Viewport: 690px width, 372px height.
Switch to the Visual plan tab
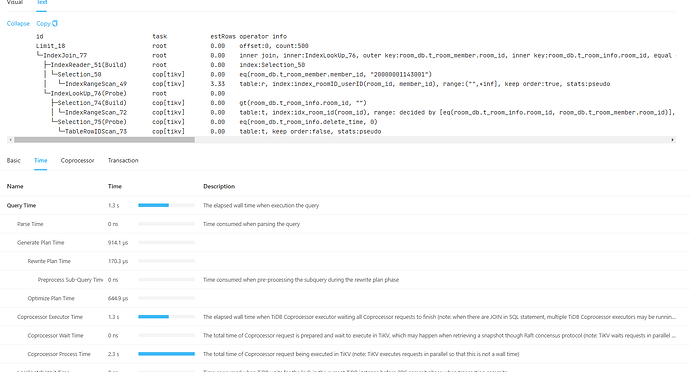click(x=15, y=2)
